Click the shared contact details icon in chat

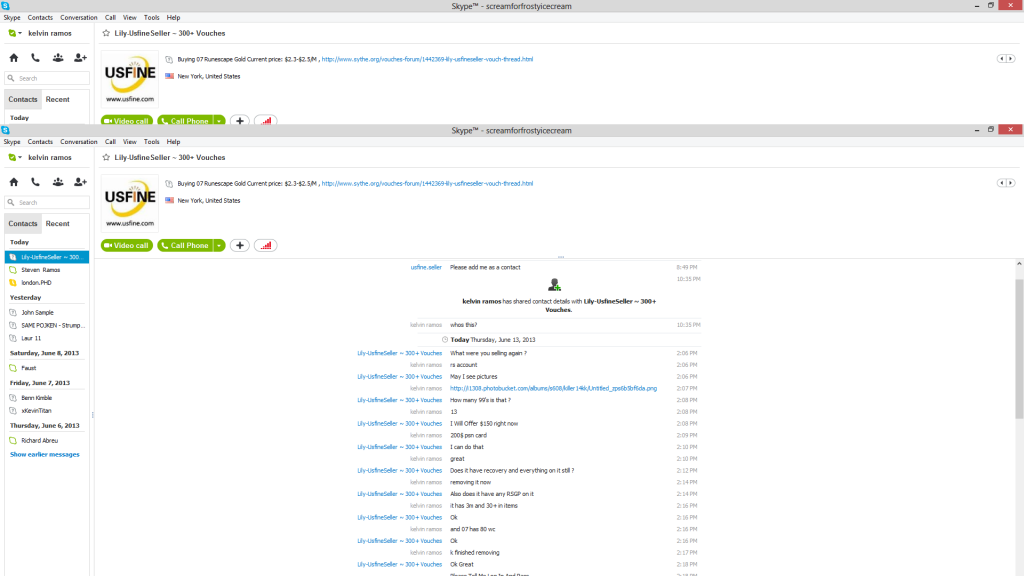[554, 285]
